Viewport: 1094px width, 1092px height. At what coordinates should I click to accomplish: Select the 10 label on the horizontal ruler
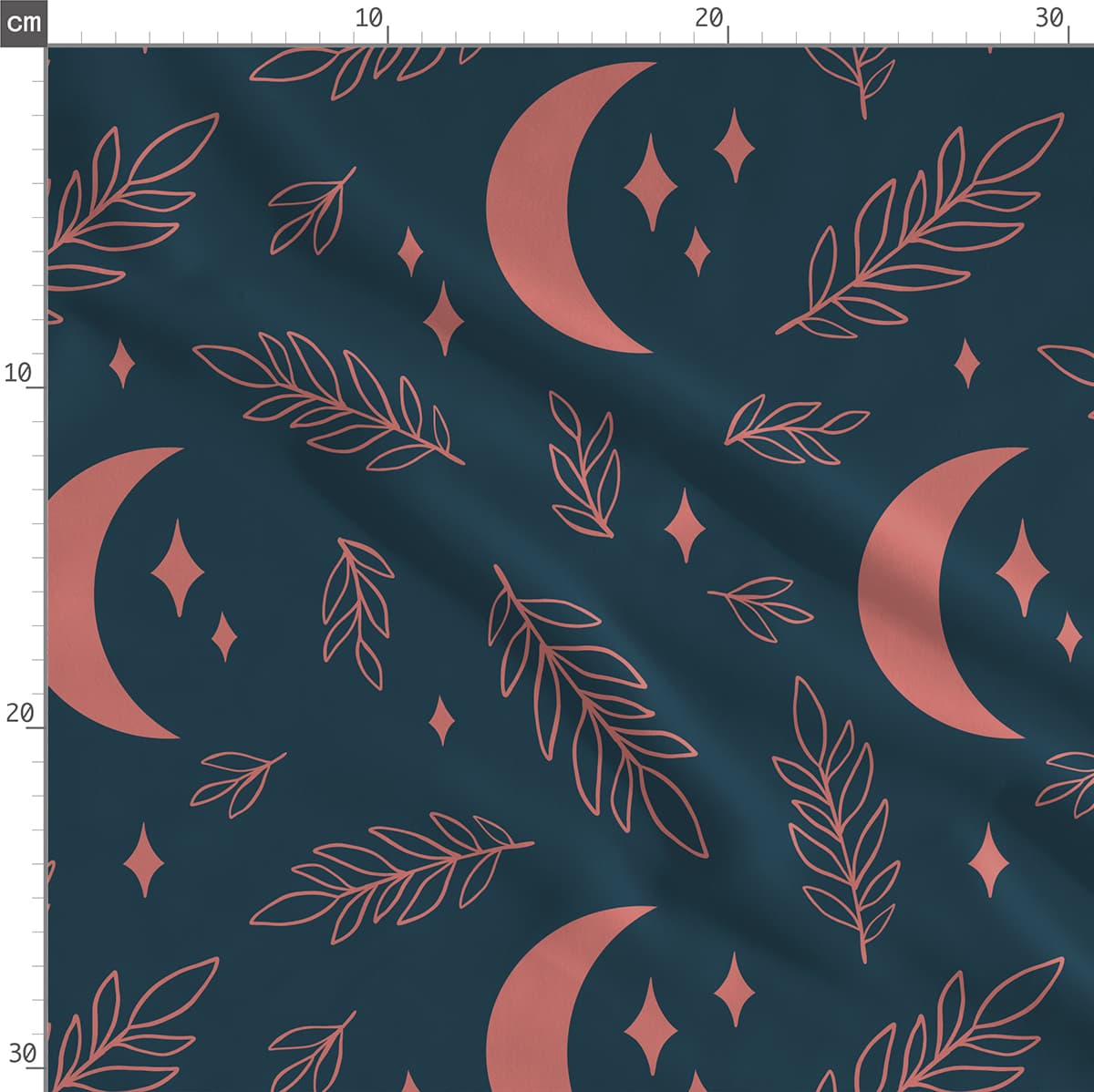368,17
